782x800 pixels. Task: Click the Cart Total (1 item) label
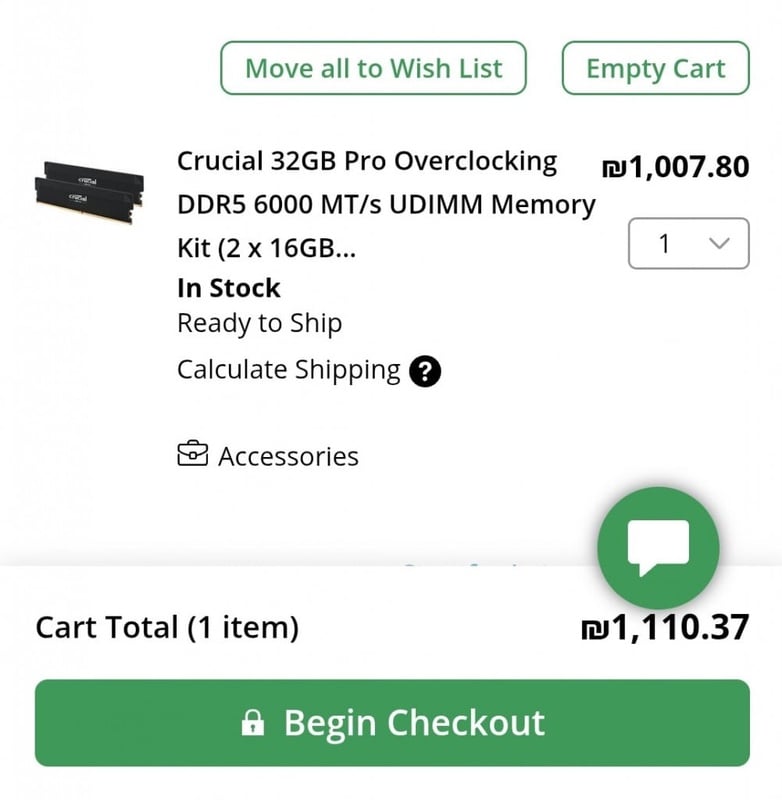pyautogui.click(x=167, y=628)
